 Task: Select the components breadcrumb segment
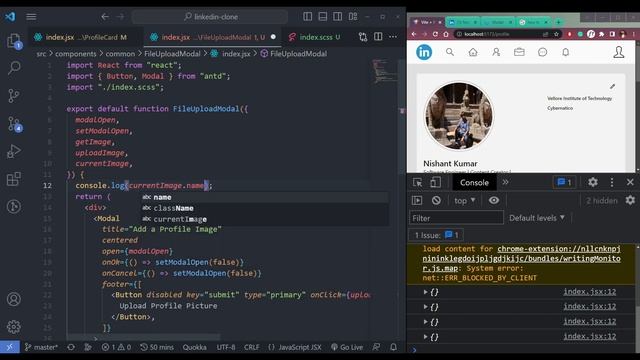click(76, 53)
